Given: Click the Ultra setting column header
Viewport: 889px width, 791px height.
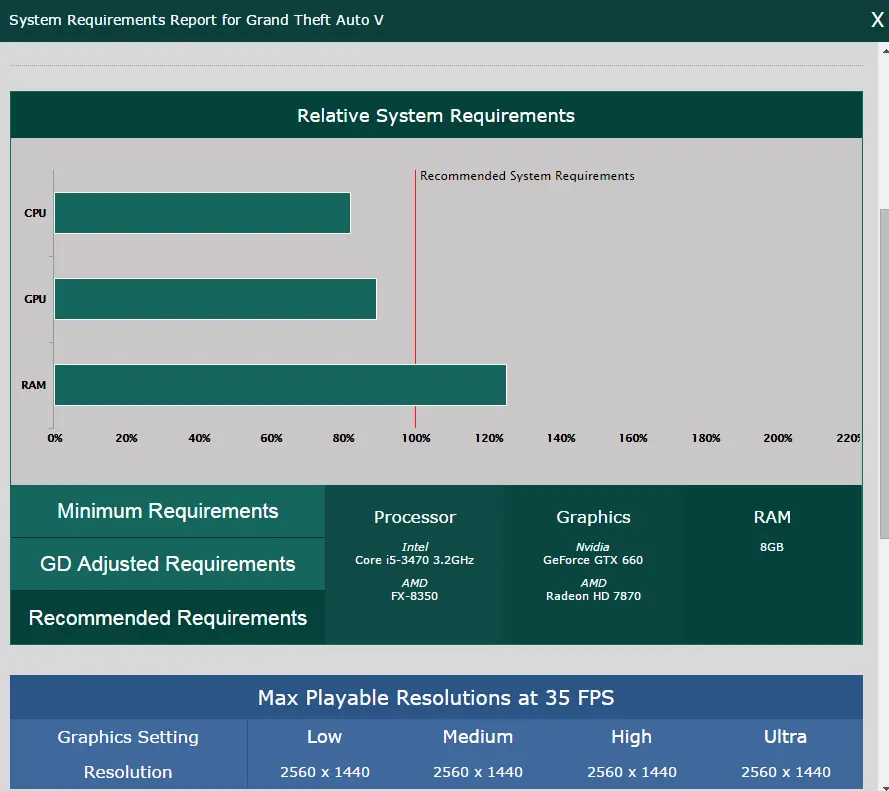Looking at the screenshot, I should (x=785, y=737).
